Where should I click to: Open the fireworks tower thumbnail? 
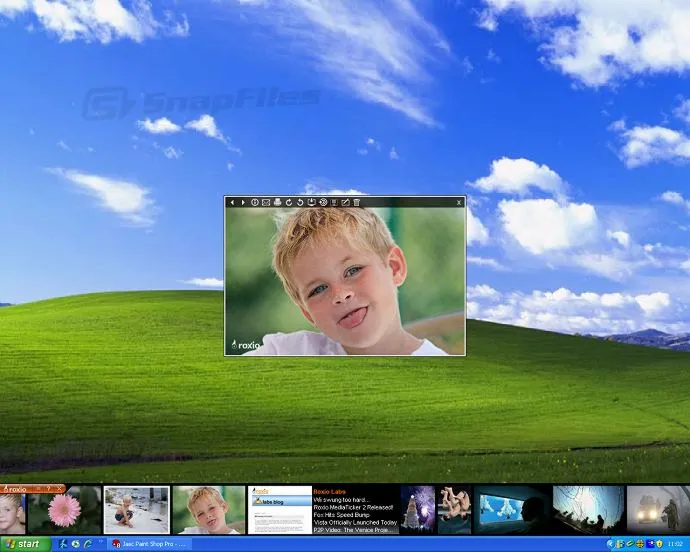point(418,510)
